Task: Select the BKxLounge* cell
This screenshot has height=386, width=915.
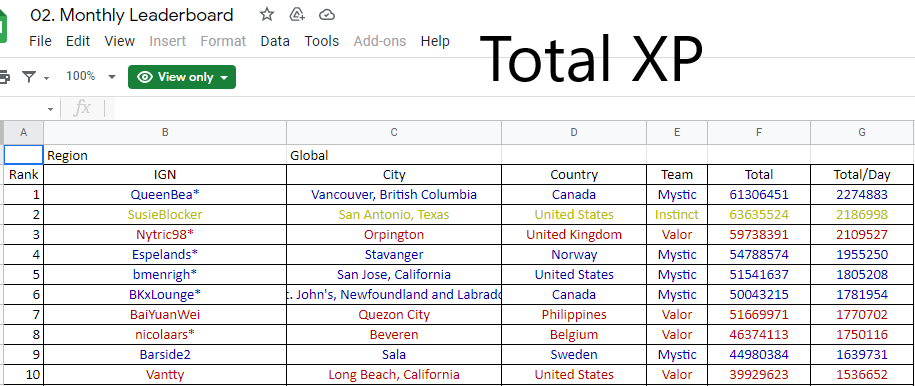Action: pos(165,294)
